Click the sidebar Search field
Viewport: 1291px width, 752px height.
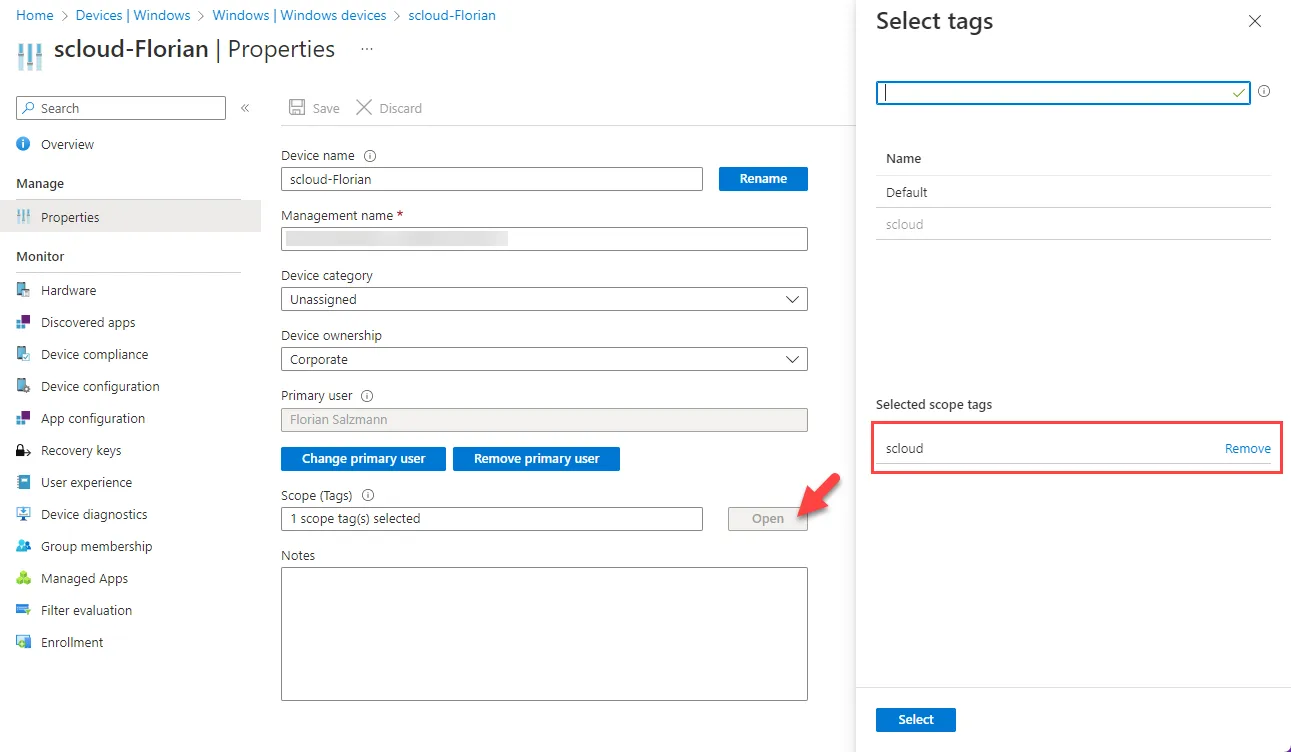(121, 108)
